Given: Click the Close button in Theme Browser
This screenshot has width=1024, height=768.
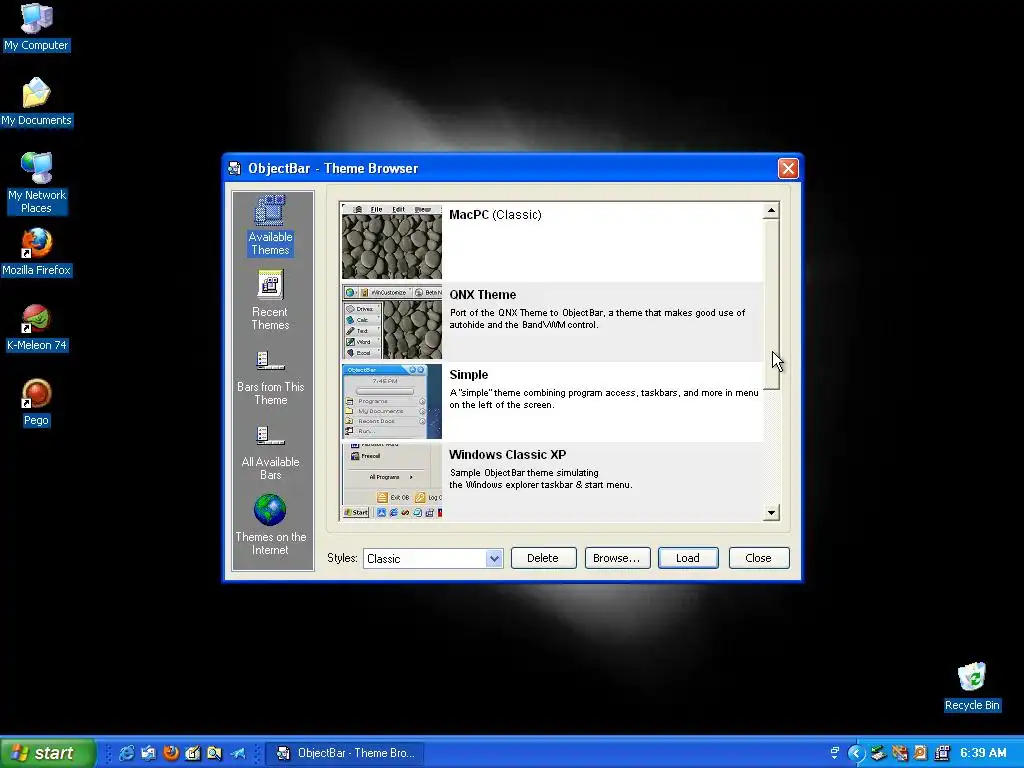Looking at the screenshot, I should (x=759, y=558).
